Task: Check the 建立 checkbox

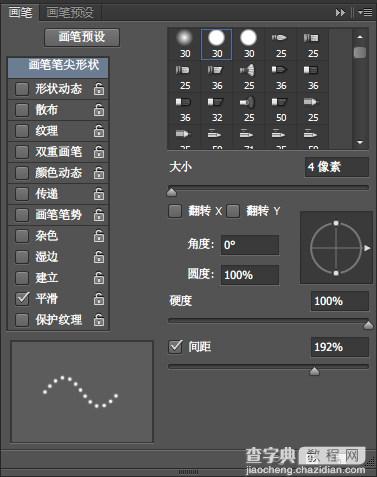Action: click(22, 278)
